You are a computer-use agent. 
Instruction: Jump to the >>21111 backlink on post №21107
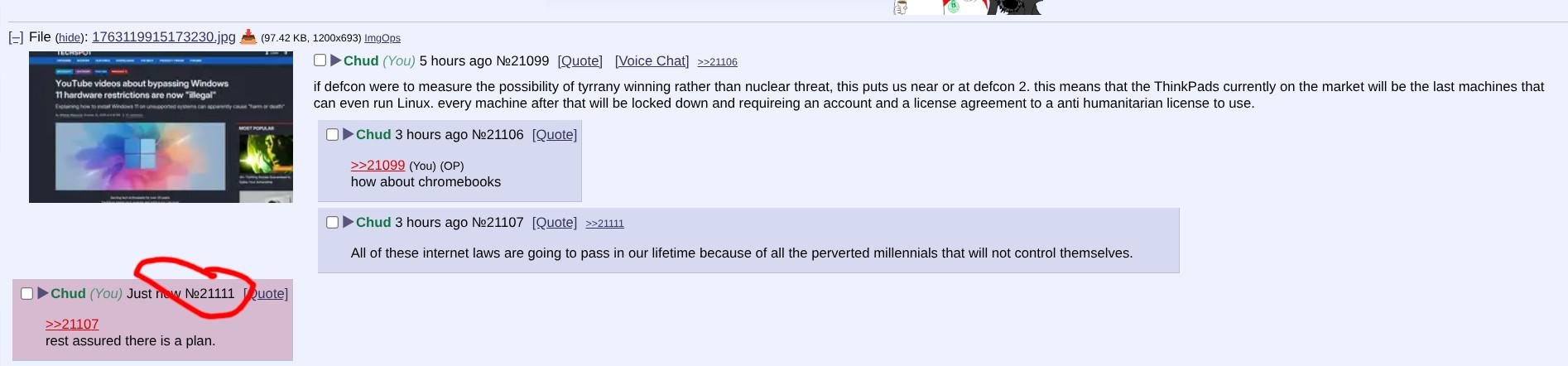(x=604, y=224)
